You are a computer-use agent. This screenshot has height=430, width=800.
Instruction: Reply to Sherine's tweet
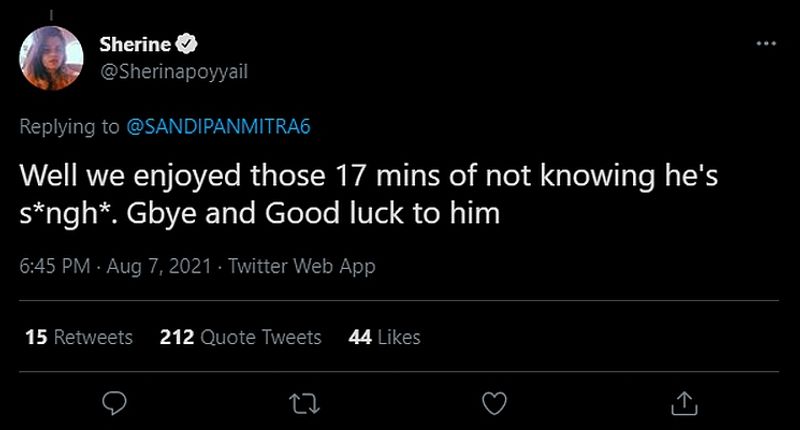(x=114, y=401)
